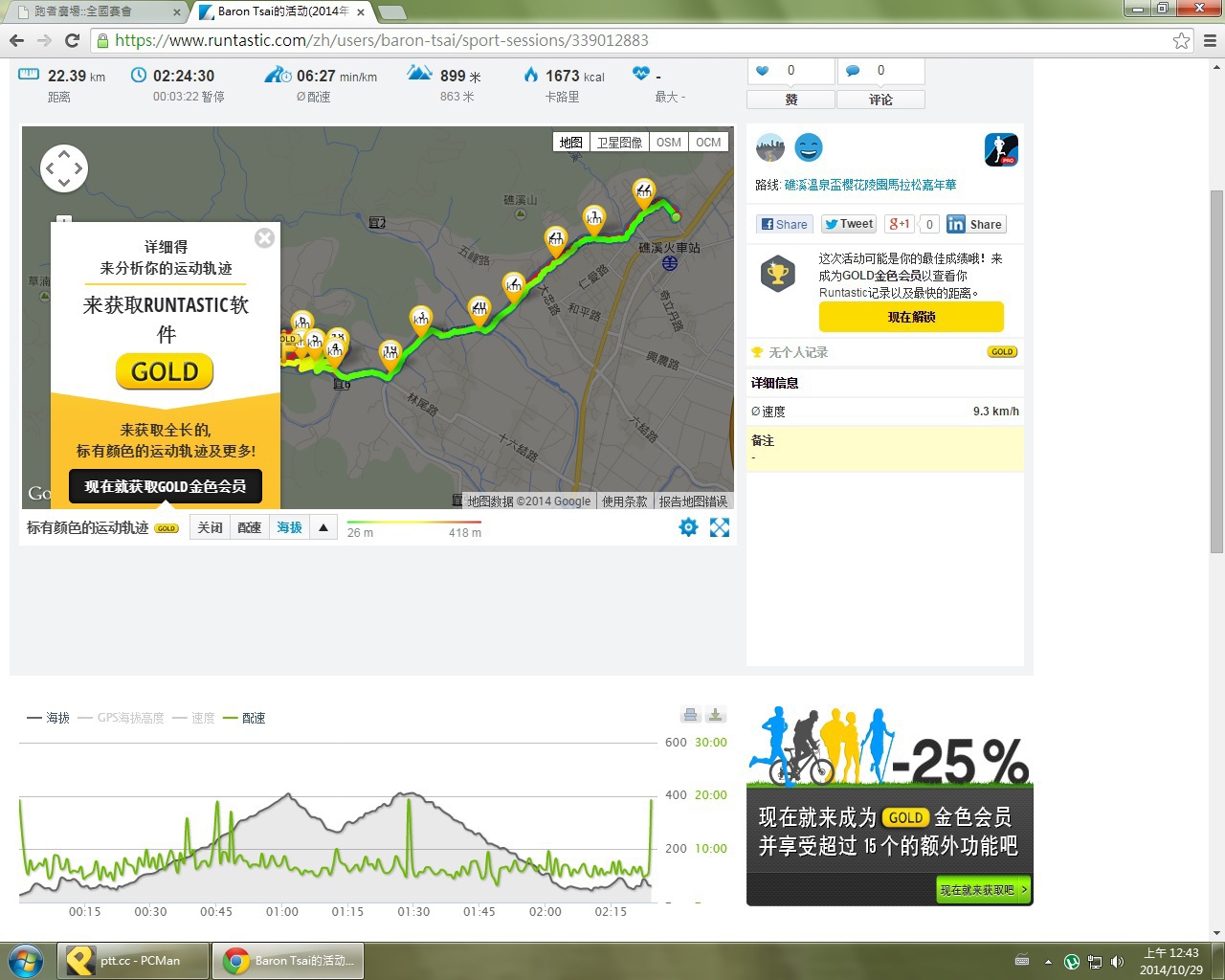The height and width of the screenshot is (980, 1225).
Task: Click the mountain elevation icon beside 899 米
Action: [x=419, y=73]
